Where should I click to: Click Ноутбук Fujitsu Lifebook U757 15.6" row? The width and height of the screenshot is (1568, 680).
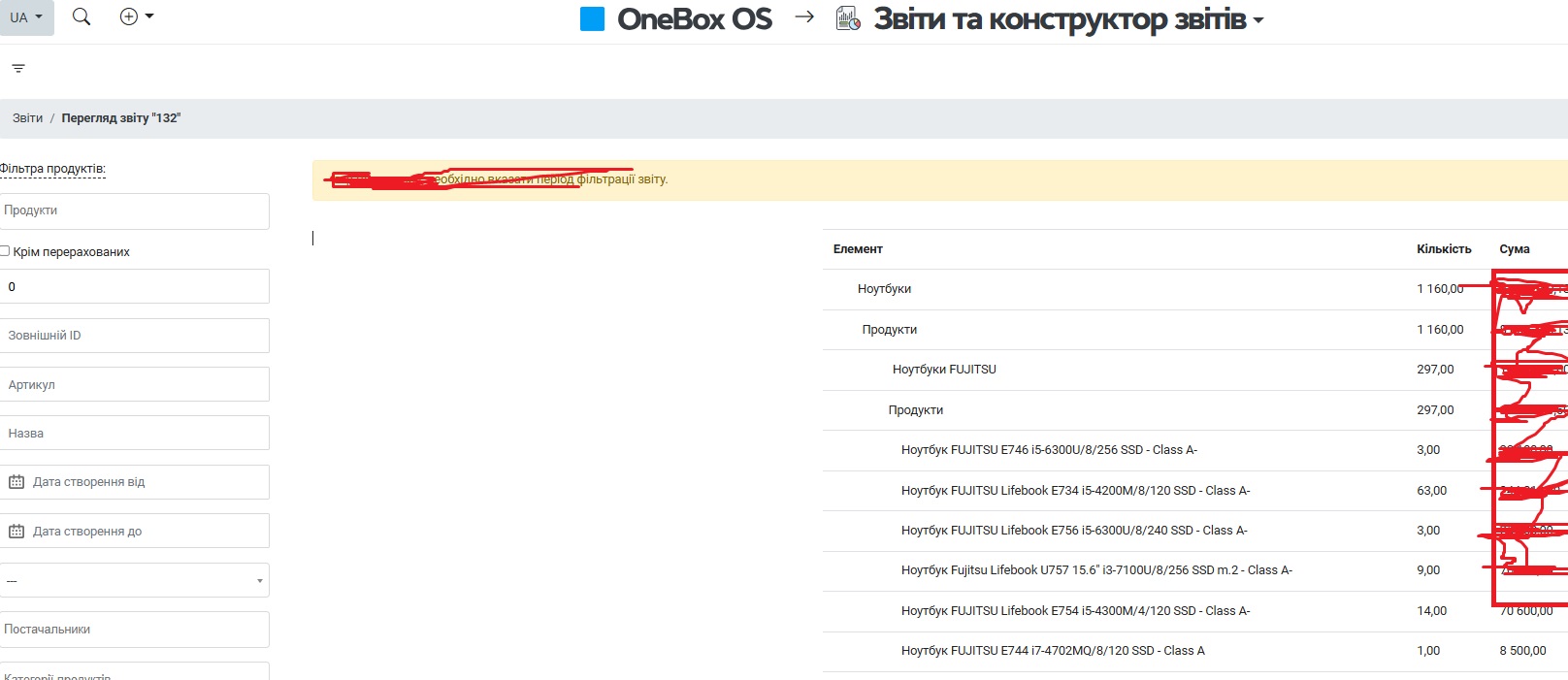[x=1195, y=570]
